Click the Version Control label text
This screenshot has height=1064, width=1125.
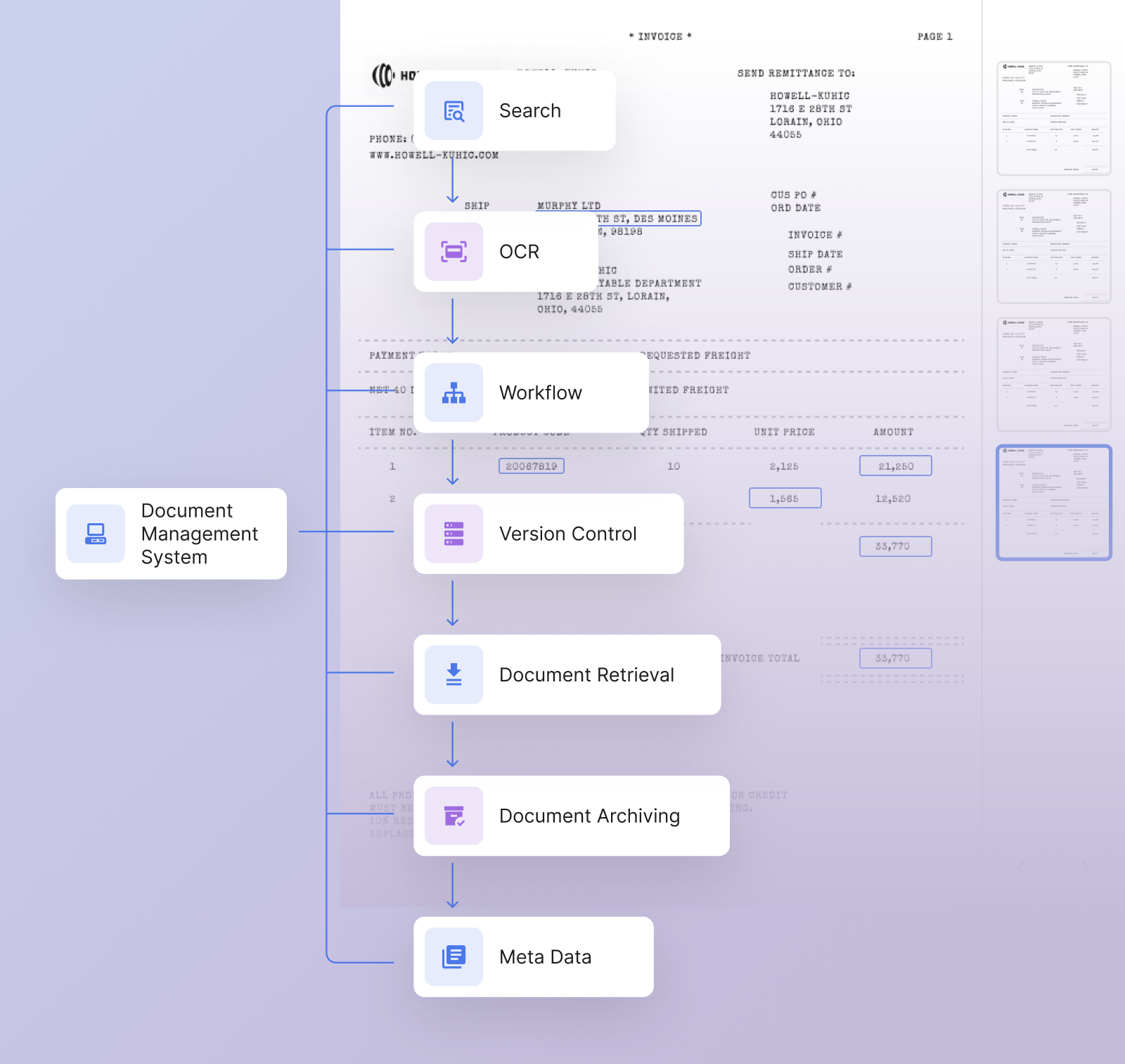click(x=567, y=534)
